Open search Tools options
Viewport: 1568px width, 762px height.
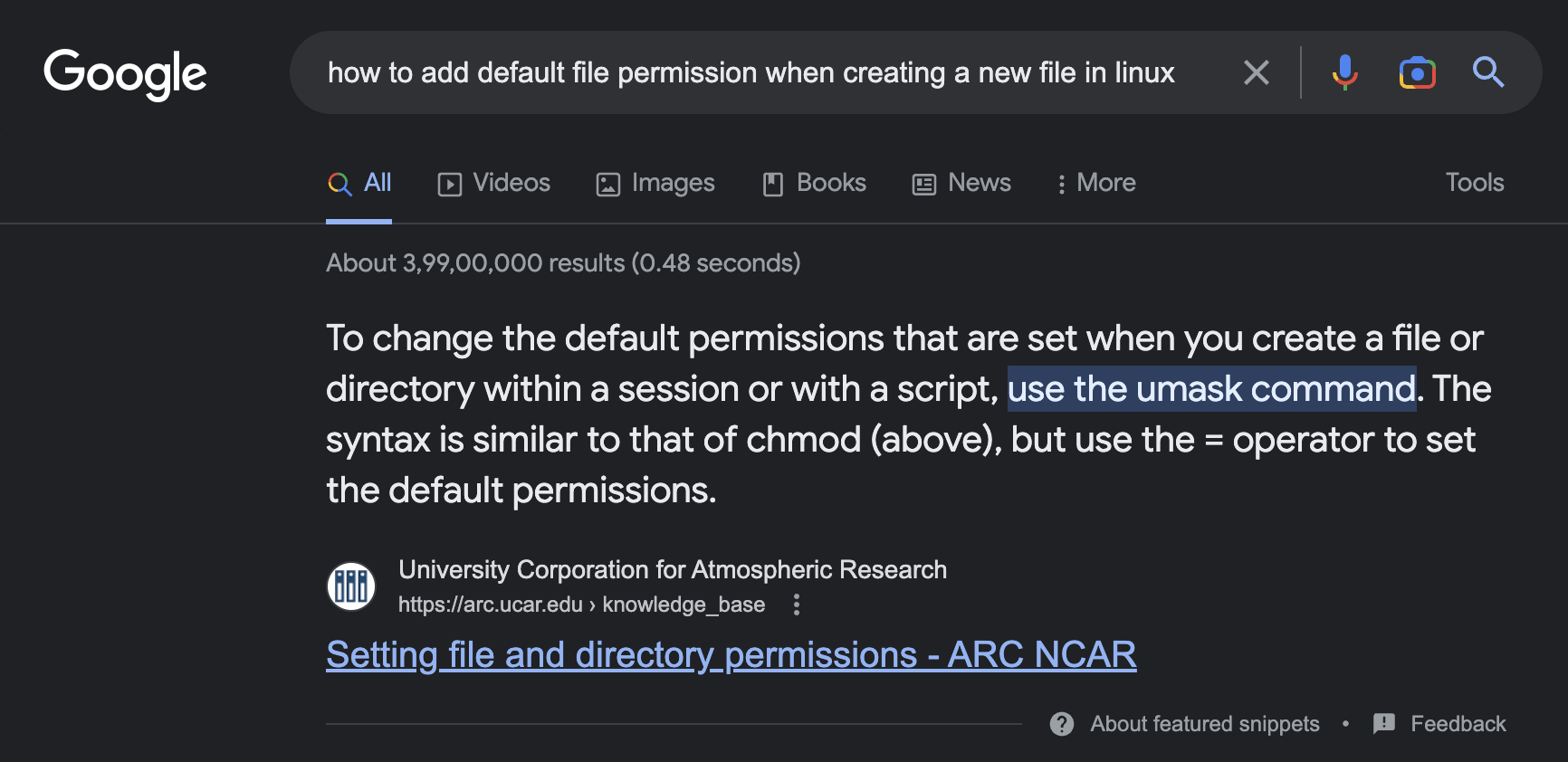point(1474,183)
